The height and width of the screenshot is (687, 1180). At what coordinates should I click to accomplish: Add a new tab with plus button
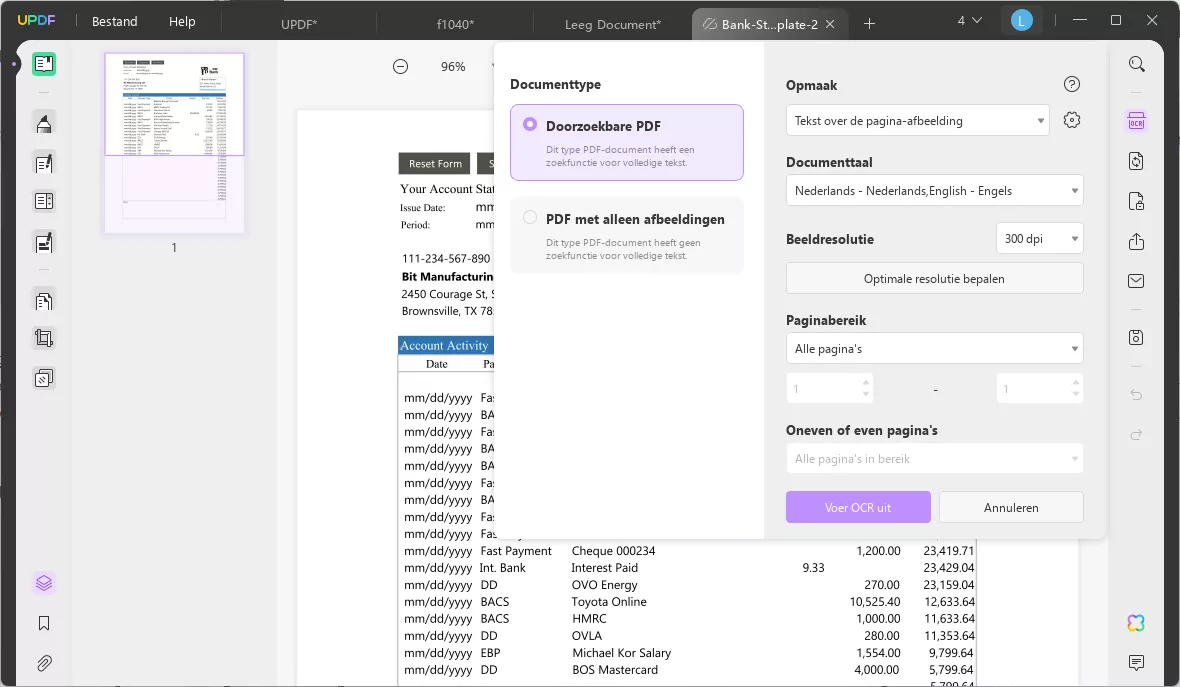point(869,23)
